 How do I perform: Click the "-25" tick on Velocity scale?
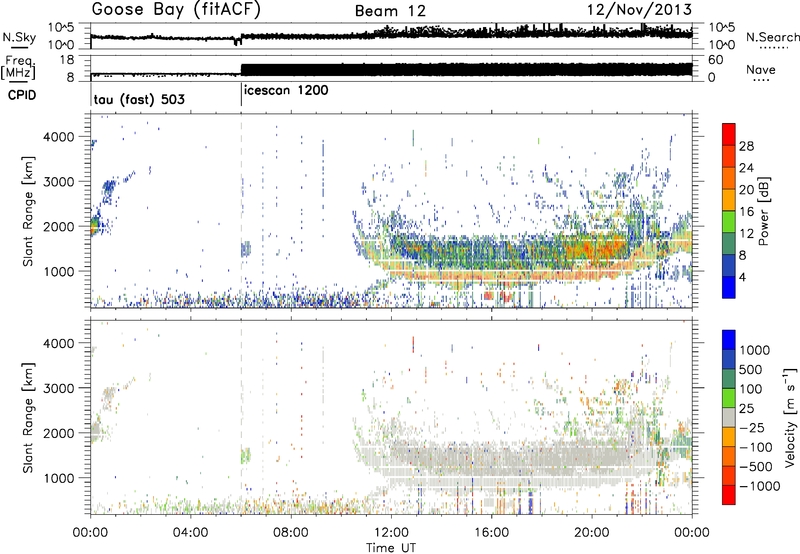[x=752, y=427]
